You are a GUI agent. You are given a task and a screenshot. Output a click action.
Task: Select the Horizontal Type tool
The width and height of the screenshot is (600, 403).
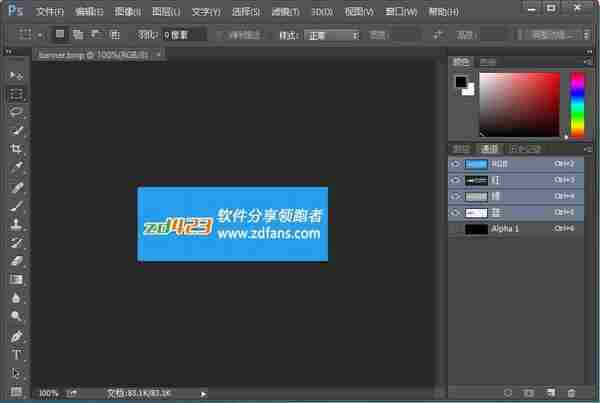tap(16, 355)
